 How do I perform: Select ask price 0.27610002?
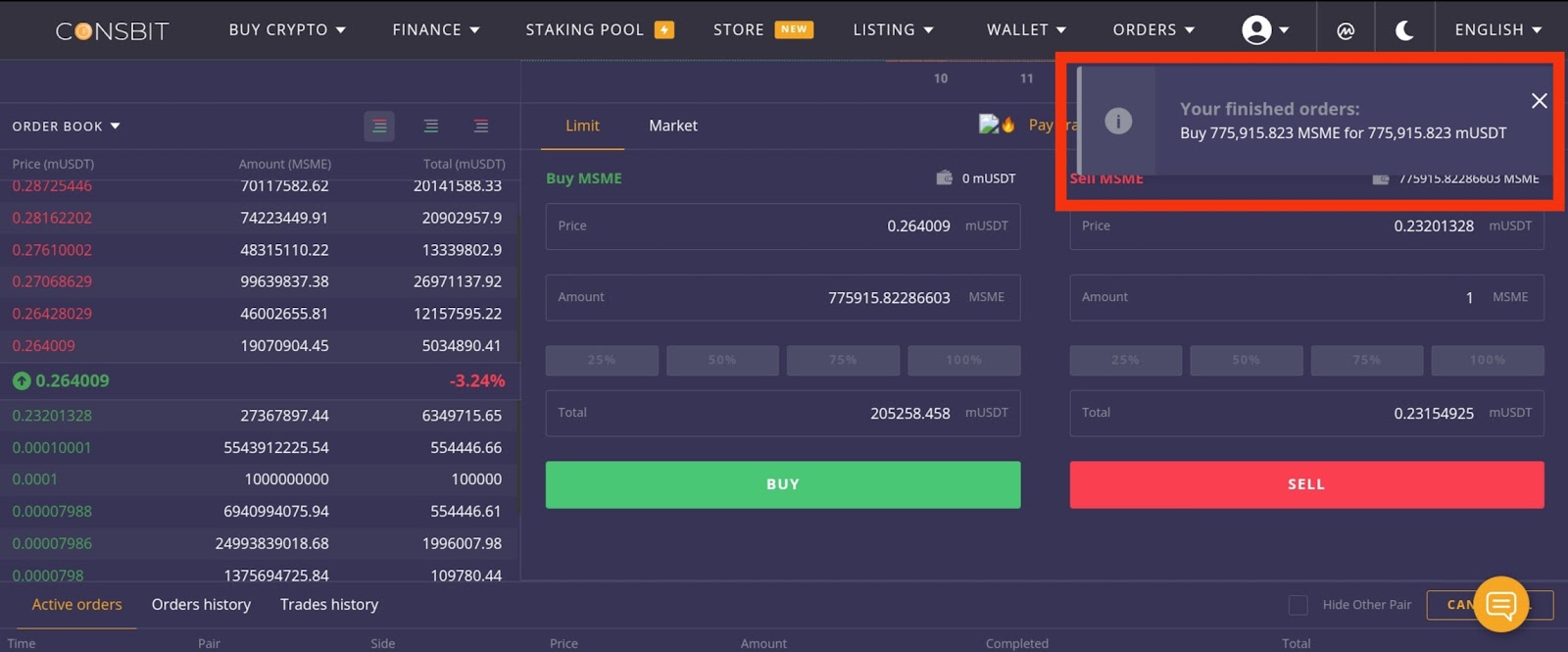(x=52, y=250)
